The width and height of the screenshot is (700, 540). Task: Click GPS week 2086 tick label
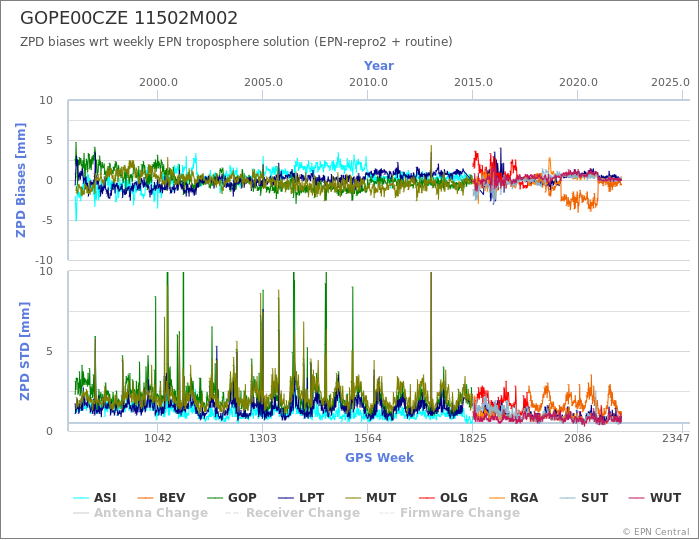pos(578,438)
